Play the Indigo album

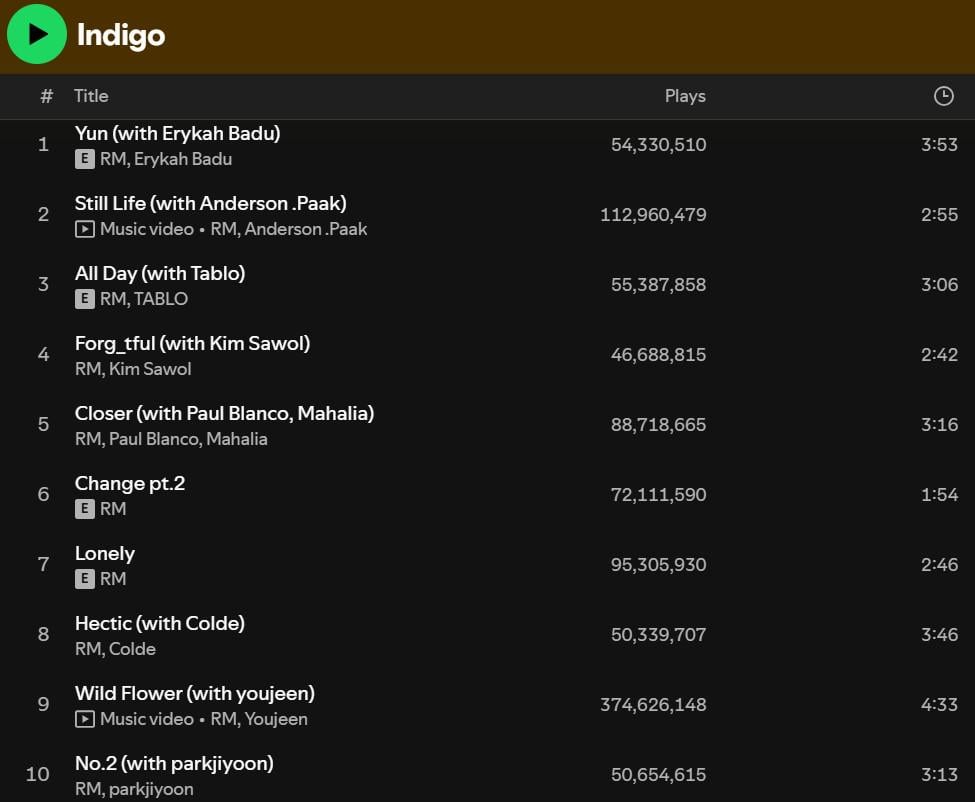(x=37, y=33)
